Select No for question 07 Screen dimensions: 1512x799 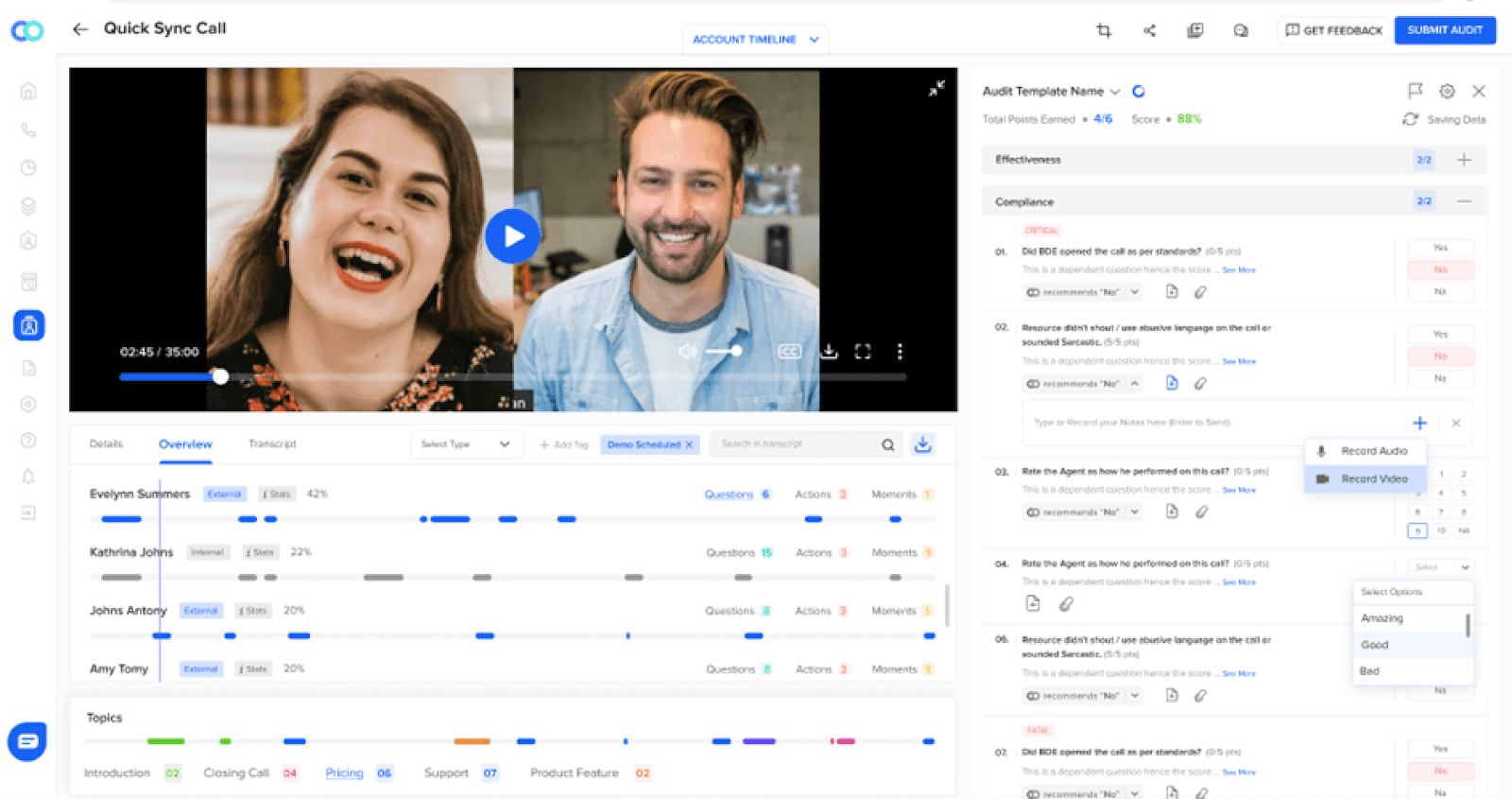(1440, 771)
